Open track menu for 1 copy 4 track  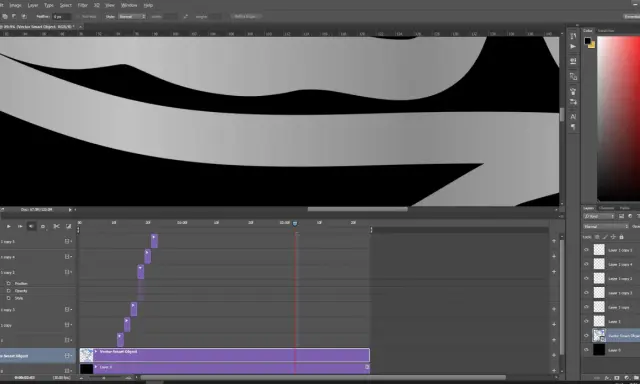click(68, 257)
